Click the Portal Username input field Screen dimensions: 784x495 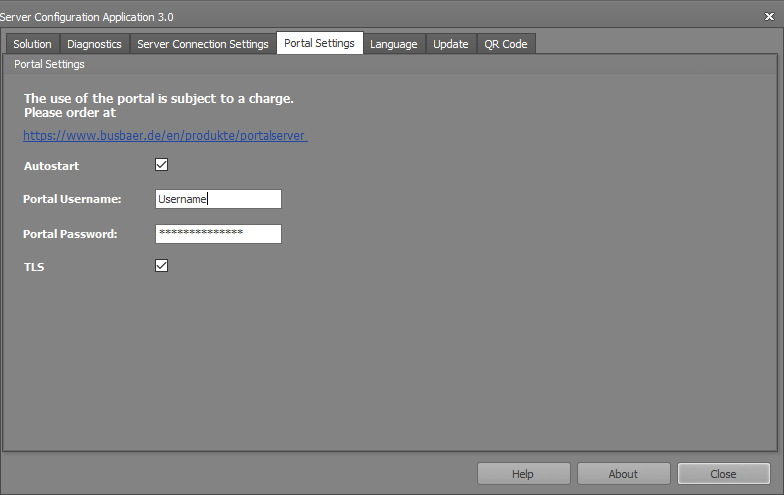point(218,199)
